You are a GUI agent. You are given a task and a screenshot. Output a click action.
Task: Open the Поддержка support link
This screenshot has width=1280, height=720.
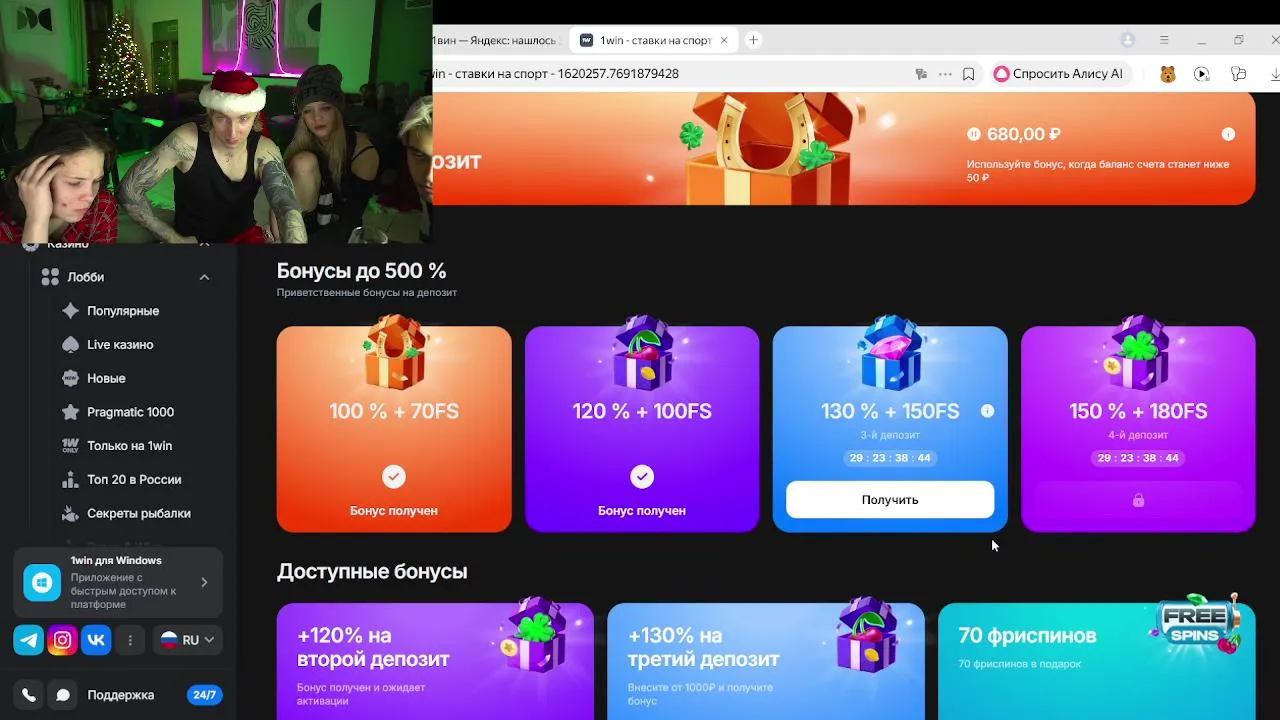(120, 695)
